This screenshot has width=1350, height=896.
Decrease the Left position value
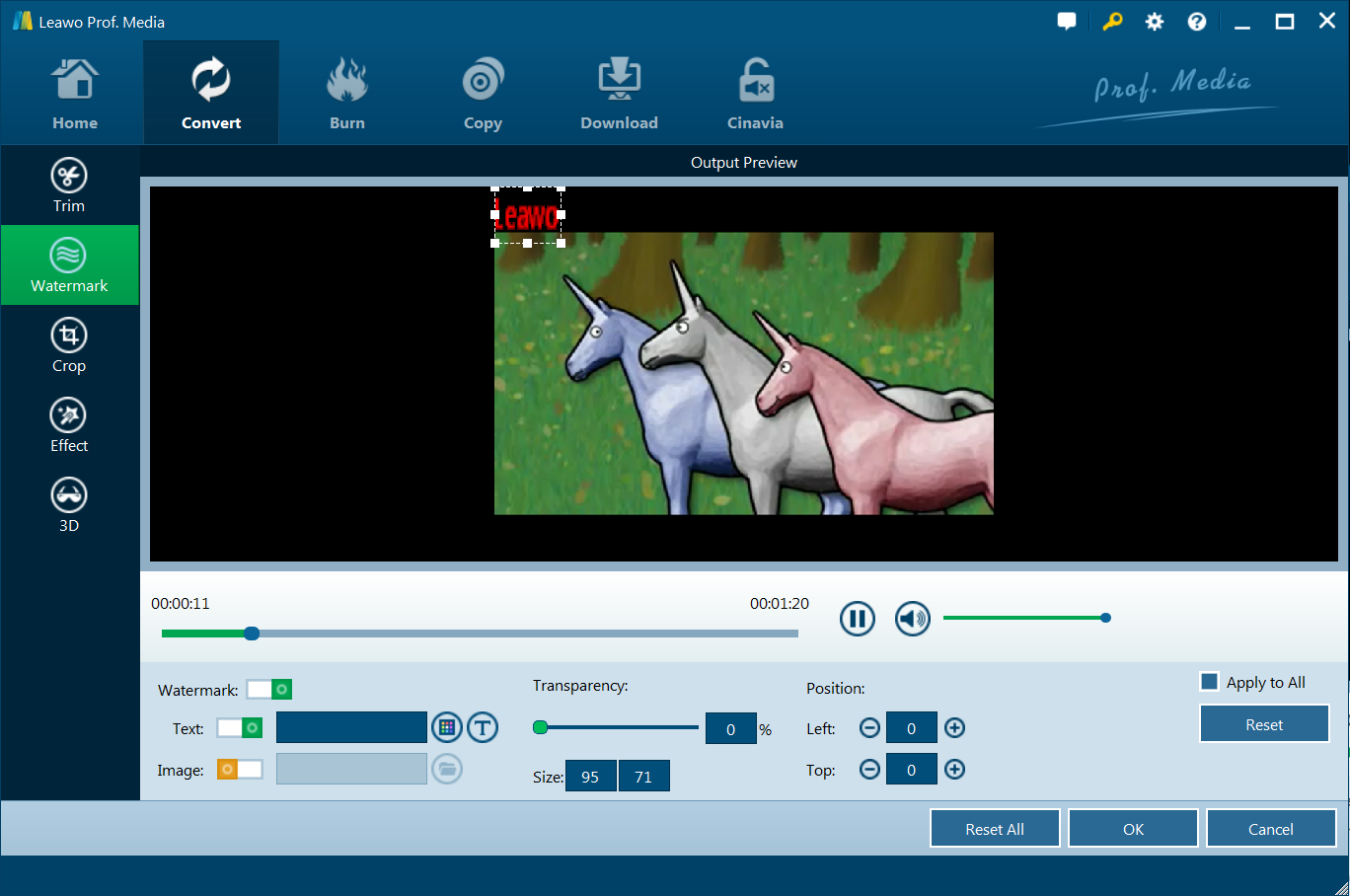869,728
